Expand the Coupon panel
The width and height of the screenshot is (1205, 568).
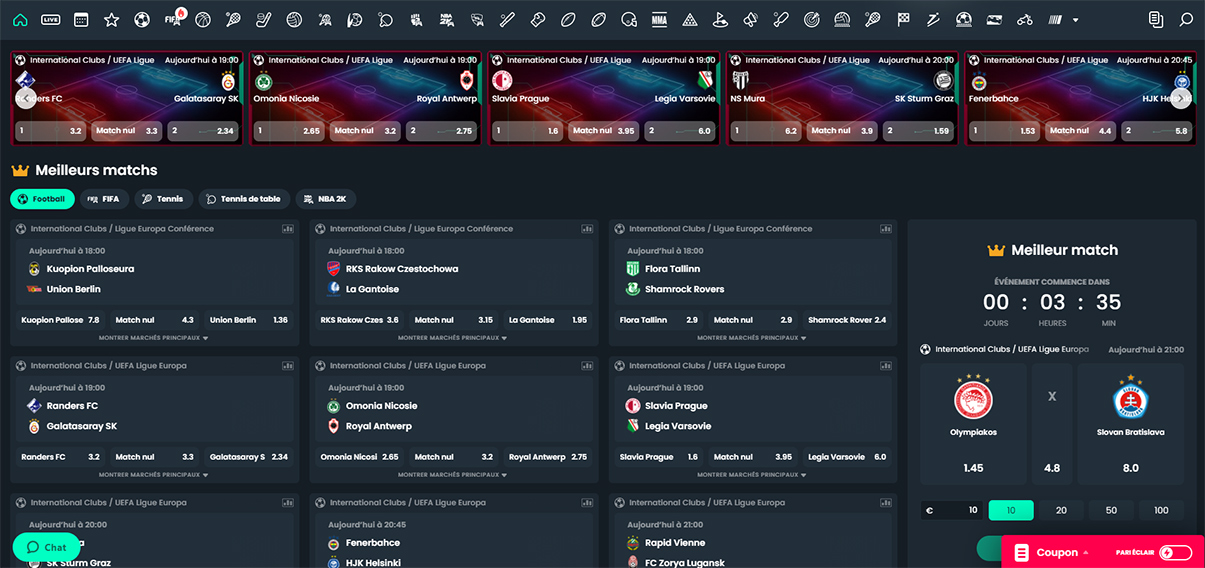click(1062, 552)
